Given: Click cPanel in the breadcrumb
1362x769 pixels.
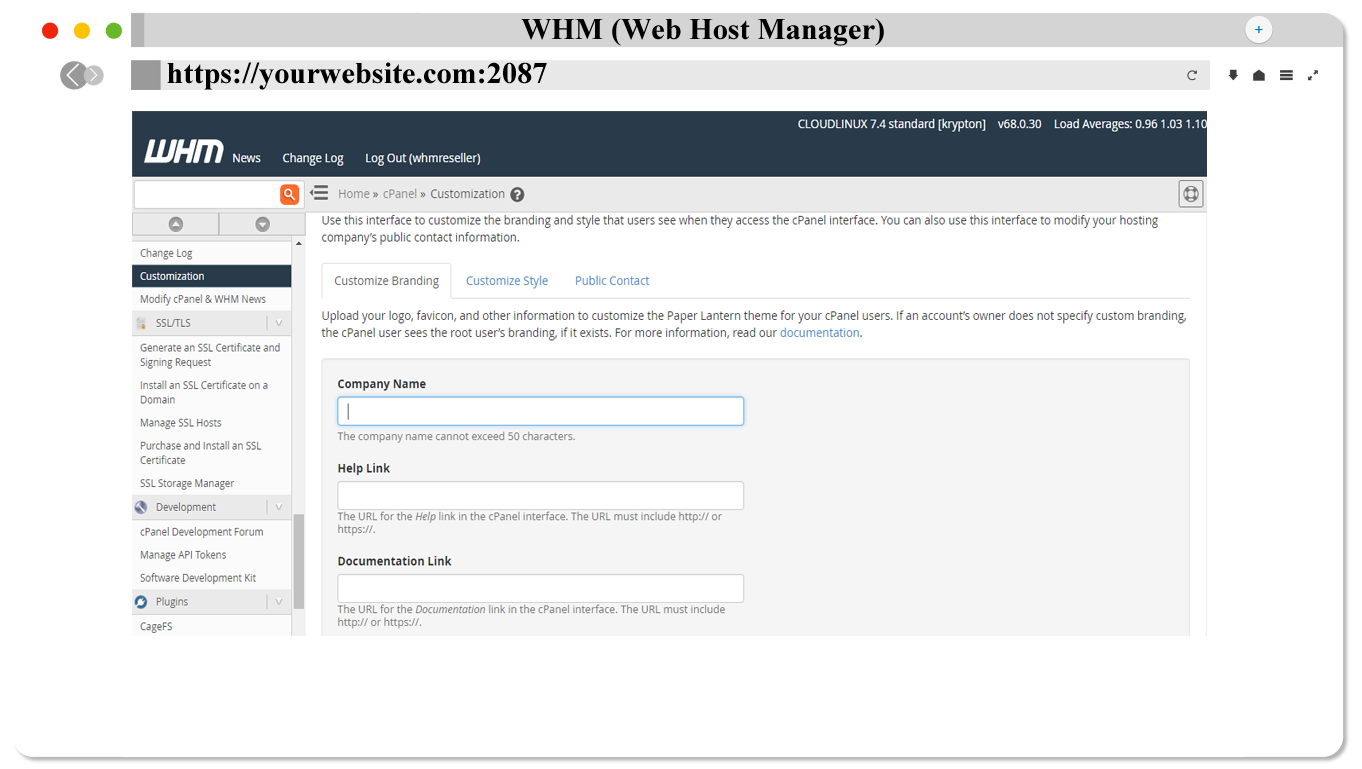Looking at the screenshot, I should (x=400, y=194).
